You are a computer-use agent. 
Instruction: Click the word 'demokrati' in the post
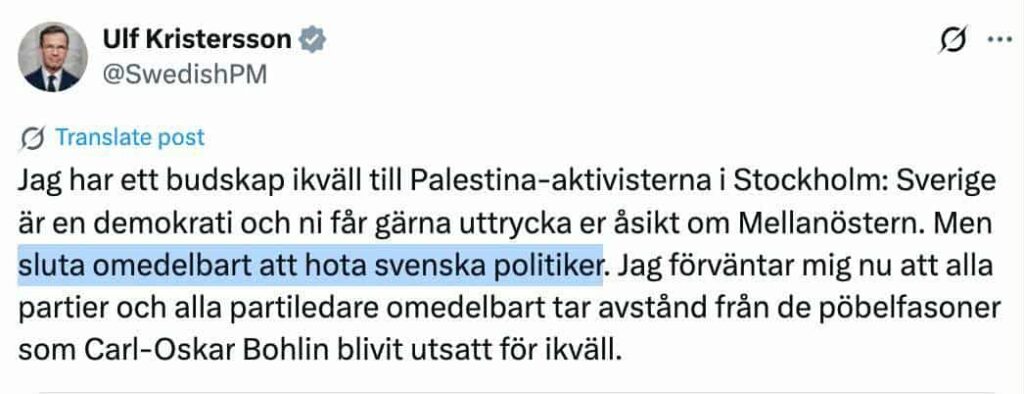(x=137, y=223)
